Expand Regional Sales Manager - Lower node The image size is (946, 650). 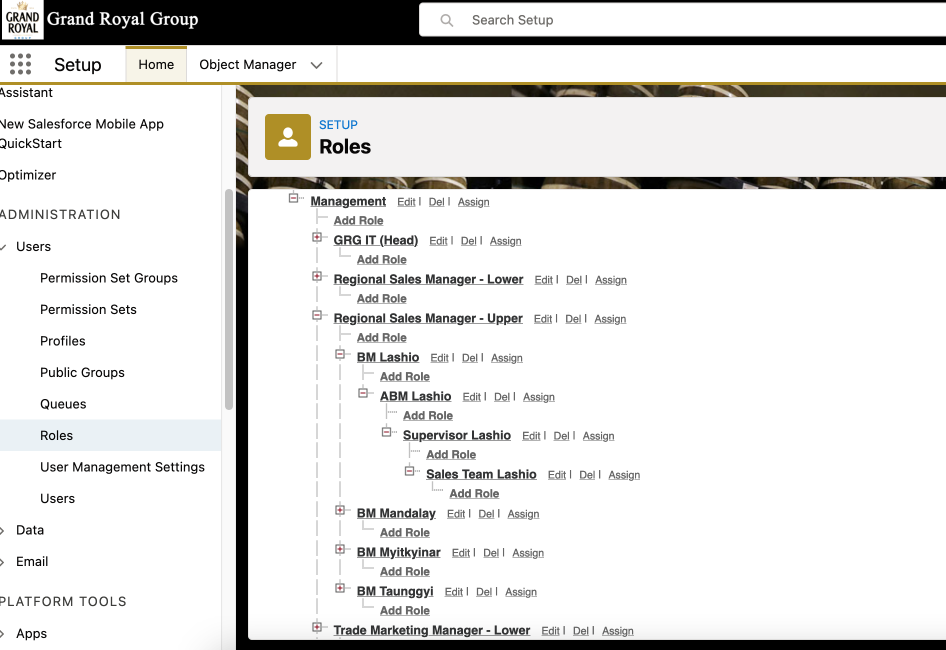pos(317,276)
